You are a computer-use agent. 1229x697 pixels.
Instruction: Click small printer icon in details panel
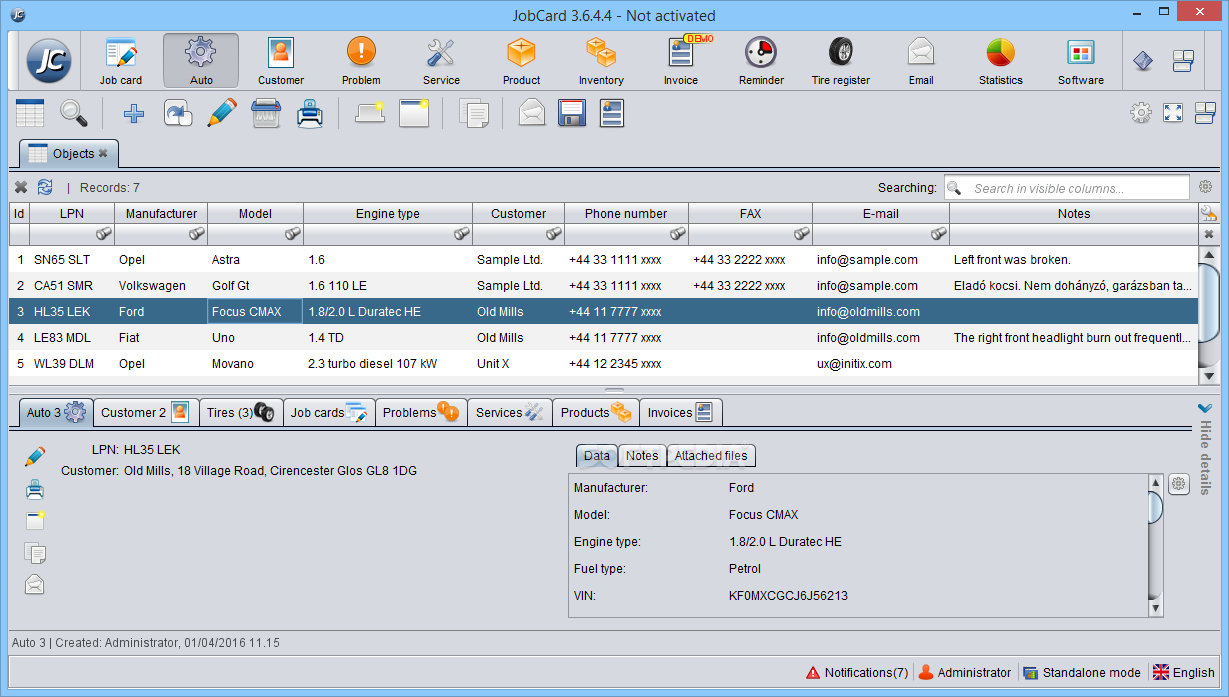click(x=35, y=489)
